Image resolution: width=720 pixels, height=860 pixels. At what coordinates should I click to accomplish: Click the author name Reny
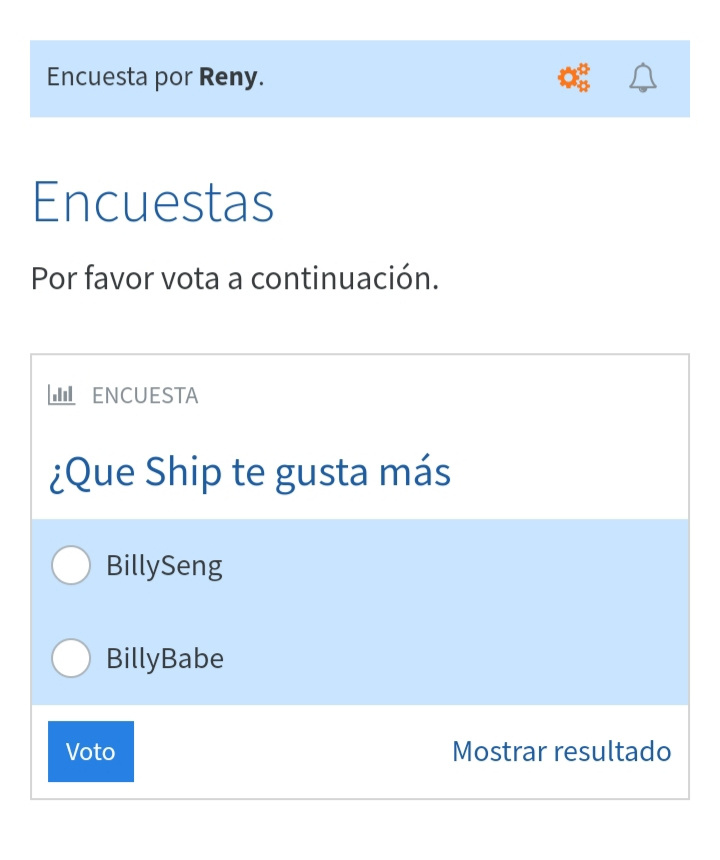(x=228, y=78)
